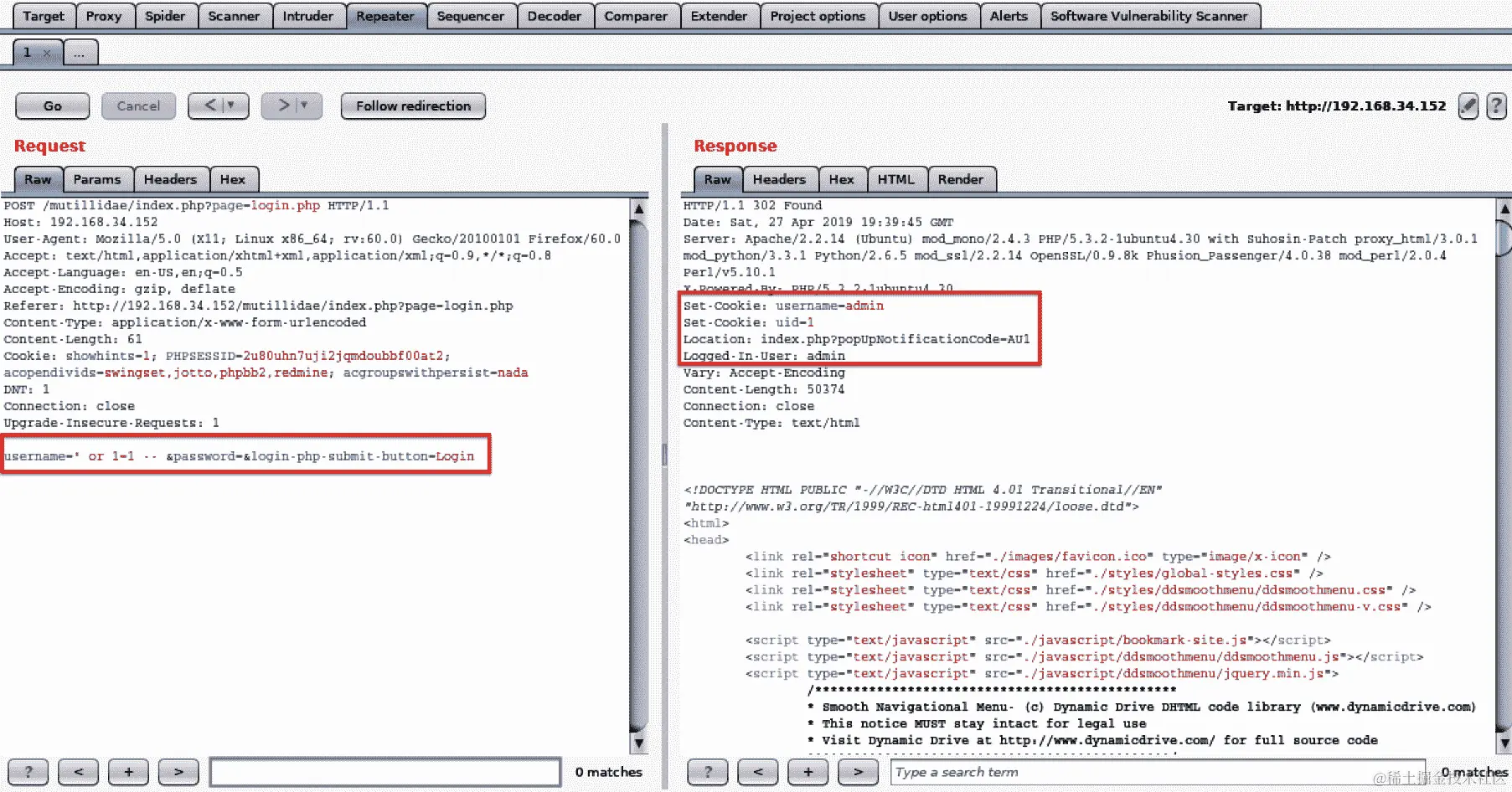The image size is (1512, 792).
Task: Focus the request search field
Action: 385,772
